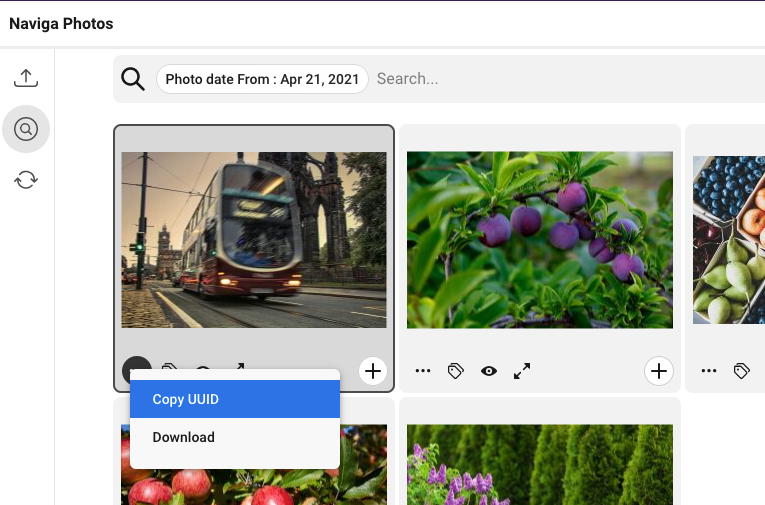Toggle the eye icon under the plums photo
Image resolution: width=765 pixels, height=505 pixels.
[489, 371]
